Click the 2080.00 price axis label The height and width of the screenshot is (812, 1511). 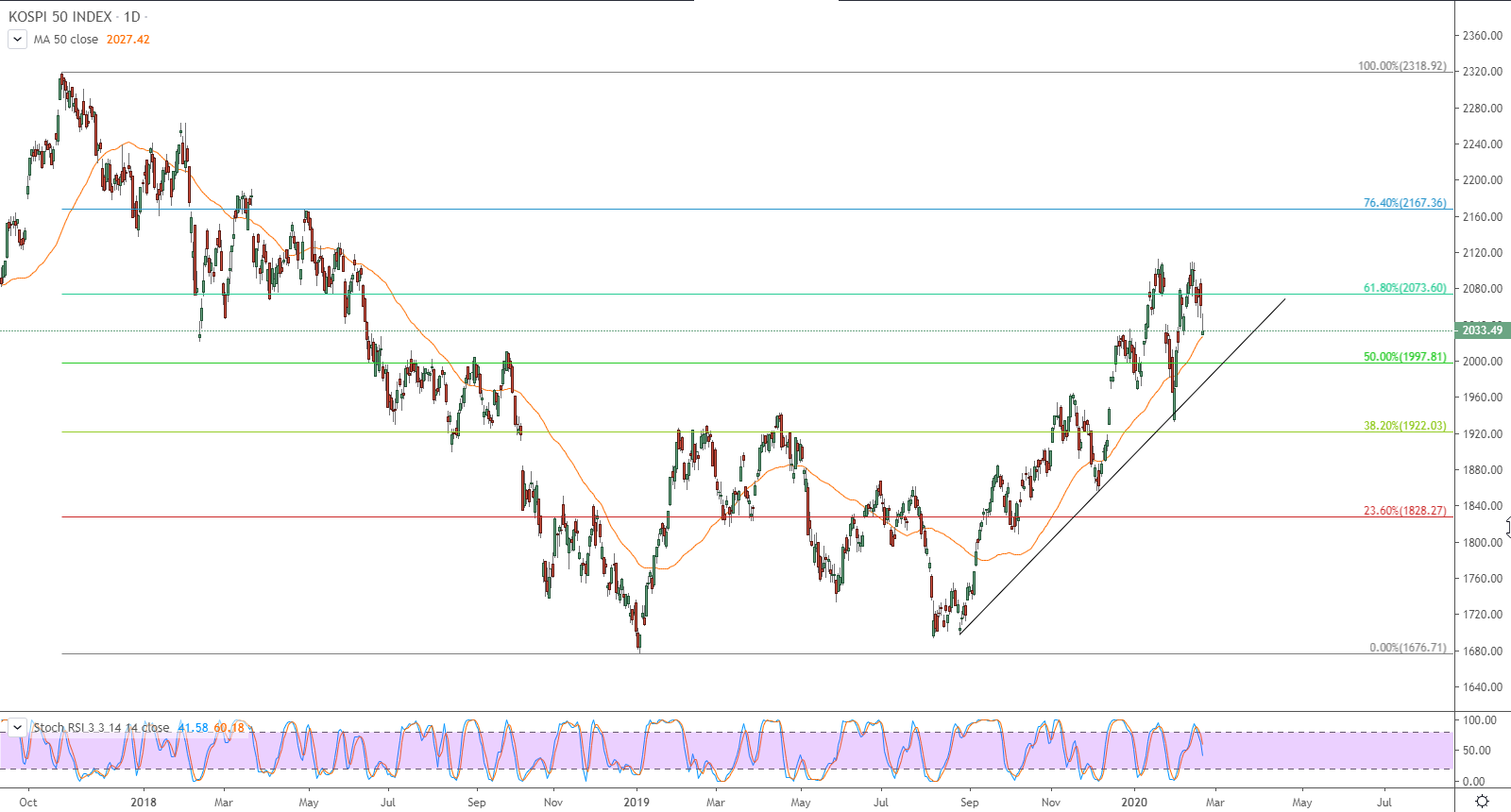[x=1482, y=289]
